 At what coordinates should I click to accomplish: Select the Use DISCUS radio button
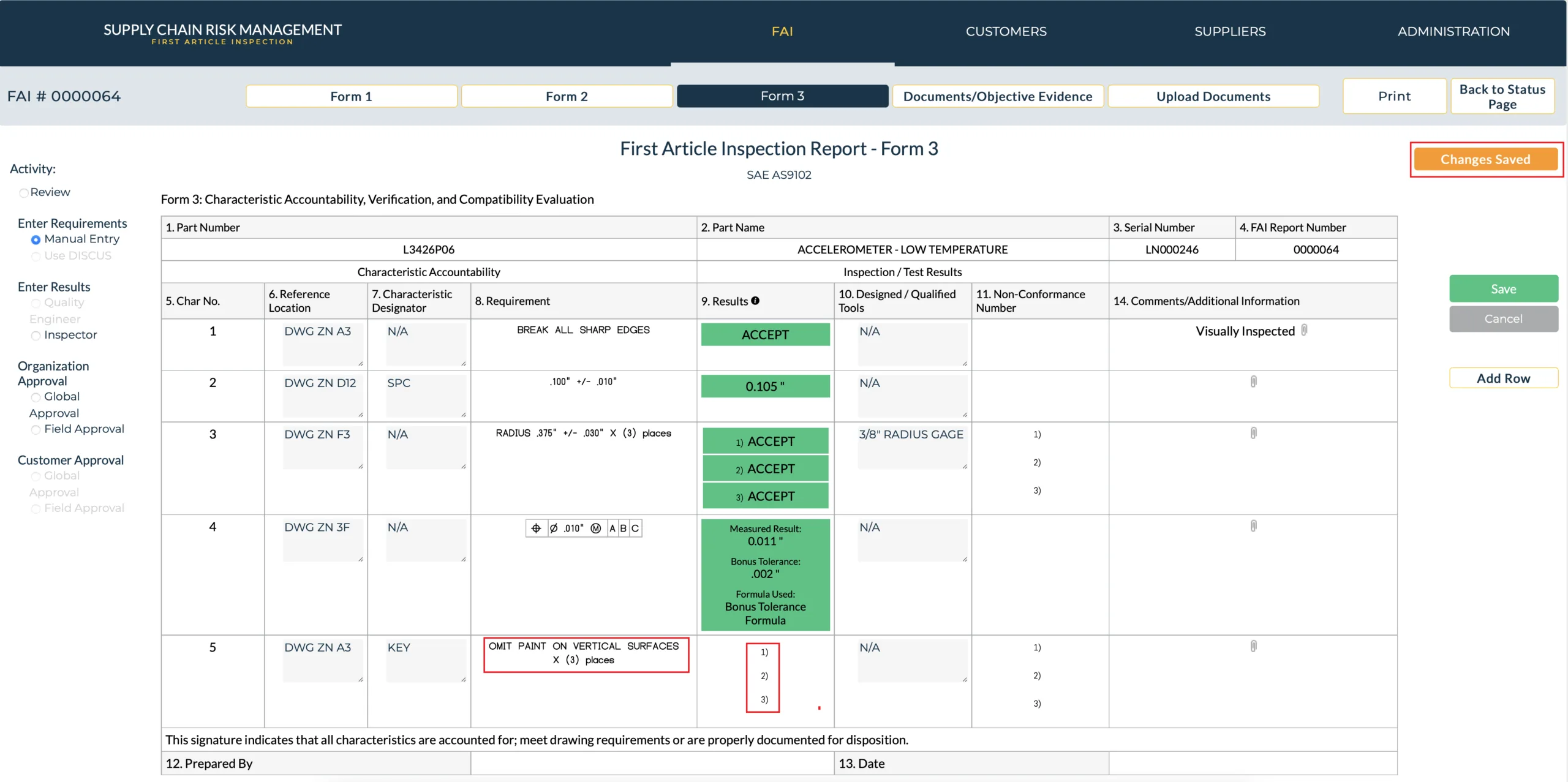[36, 256]
